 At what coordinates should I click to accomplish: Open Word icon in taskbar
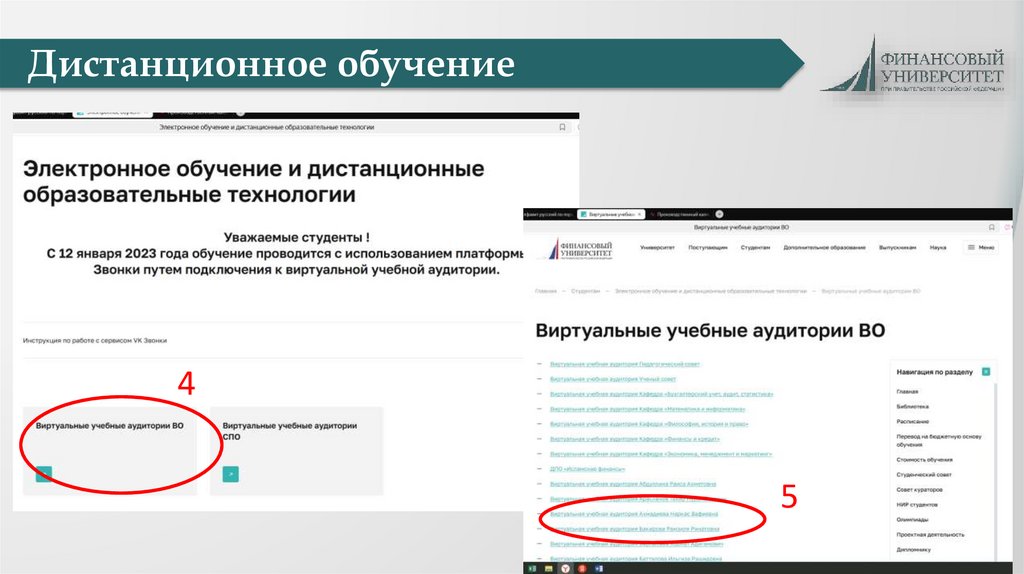599,569
